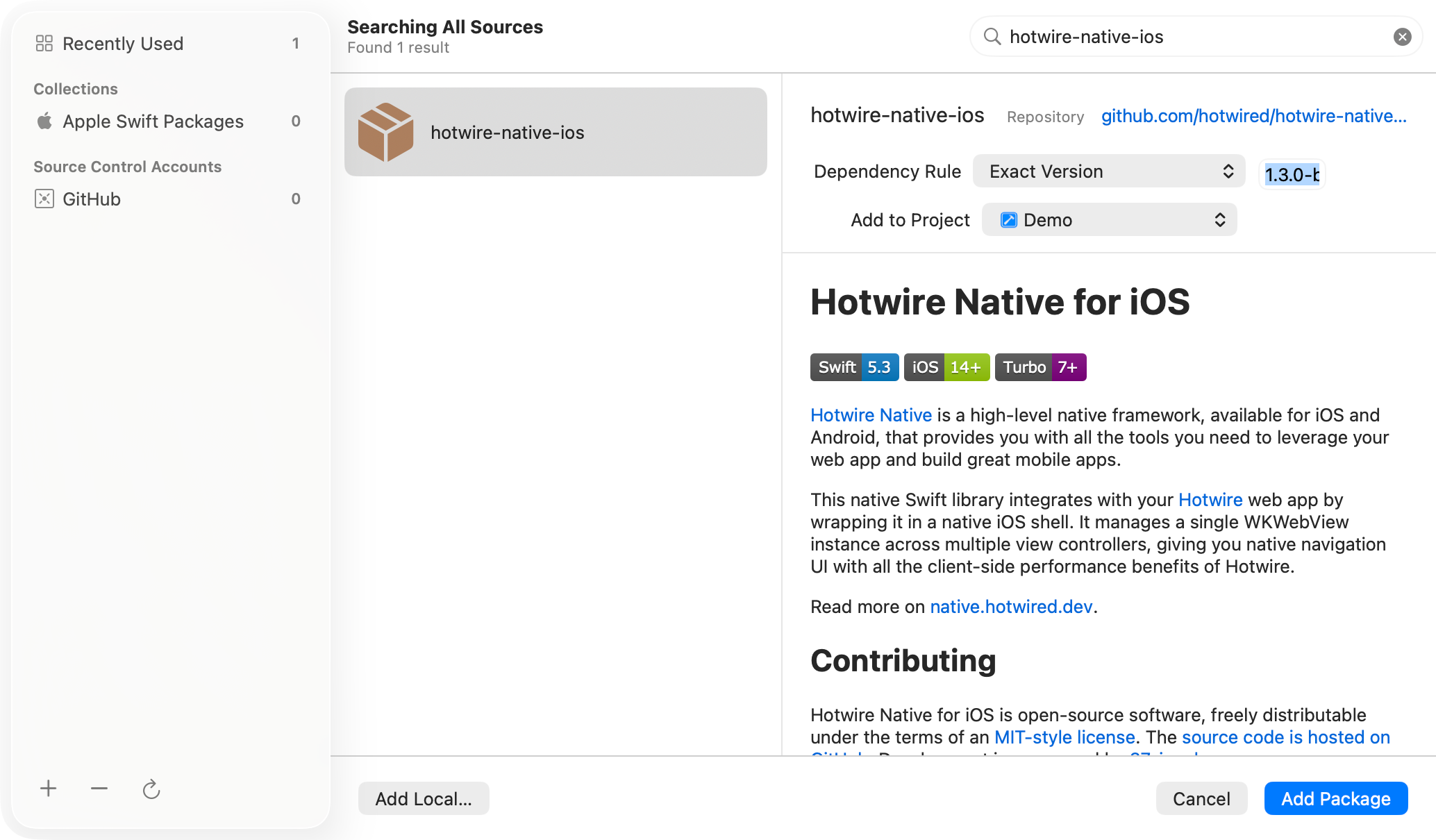Open the Dependency Rule dropdown
The width and height of the screenshot is (1436, 840).
click(1109, 171)
